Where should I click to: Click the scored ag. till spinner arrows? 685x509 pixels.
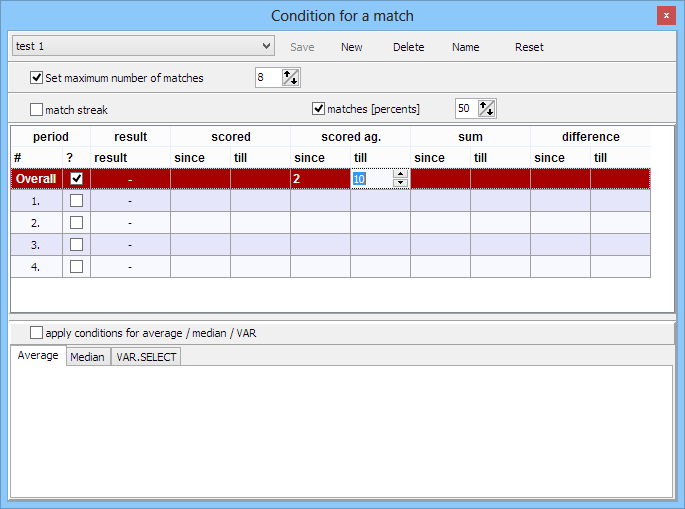point(400,178)
